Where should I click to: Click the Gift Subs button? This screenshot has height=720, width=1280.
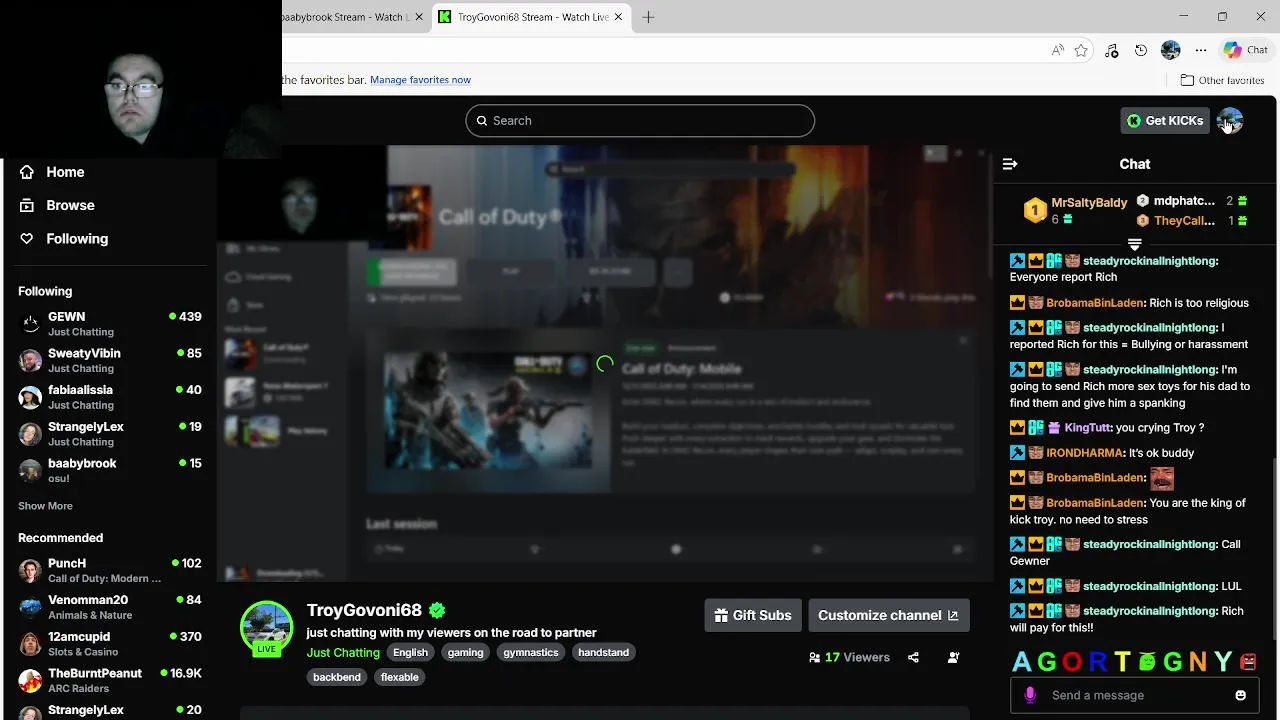coord(753,615)
